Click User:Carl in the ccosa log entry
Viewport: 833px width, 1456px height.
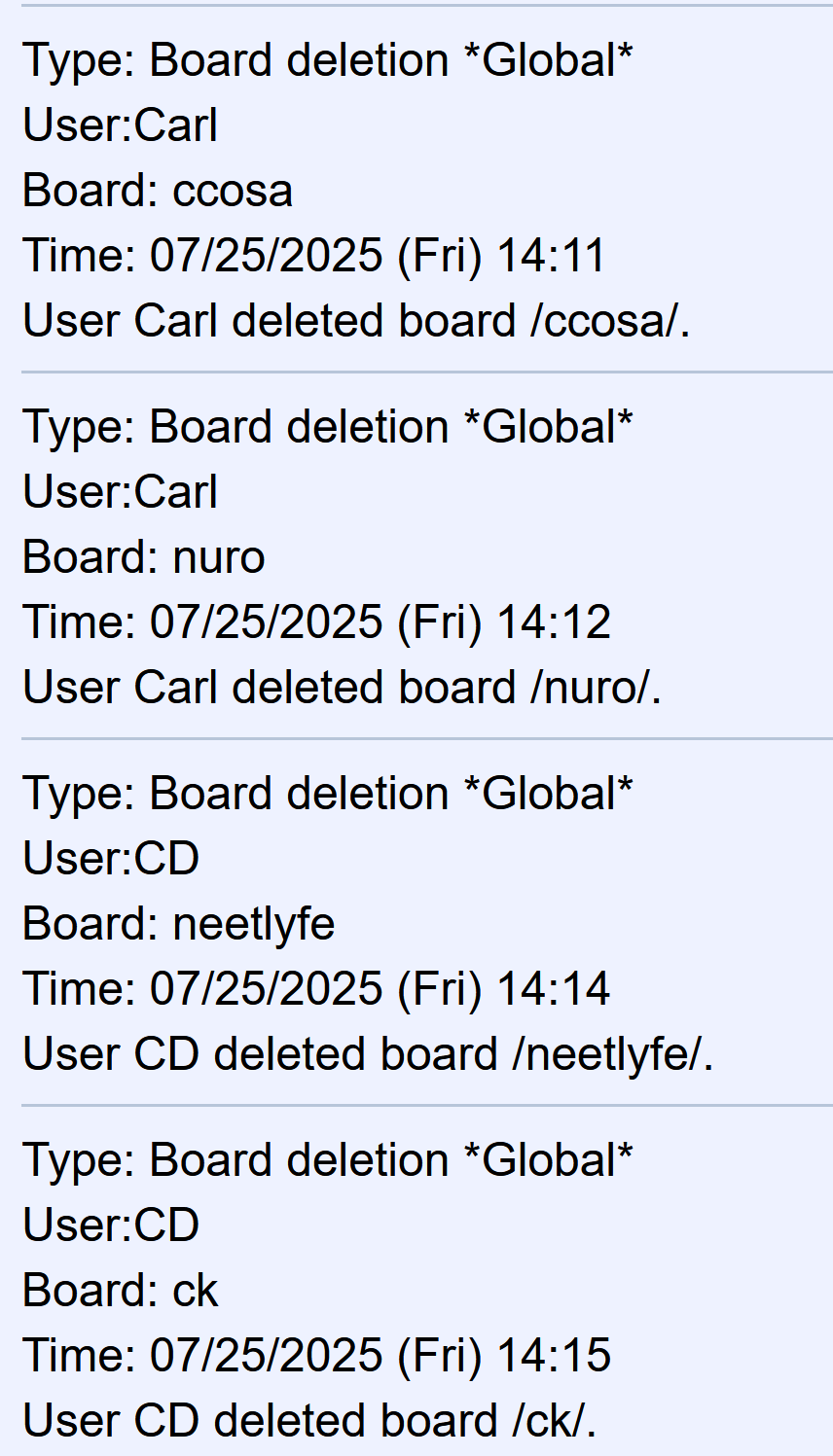(120, 125)
